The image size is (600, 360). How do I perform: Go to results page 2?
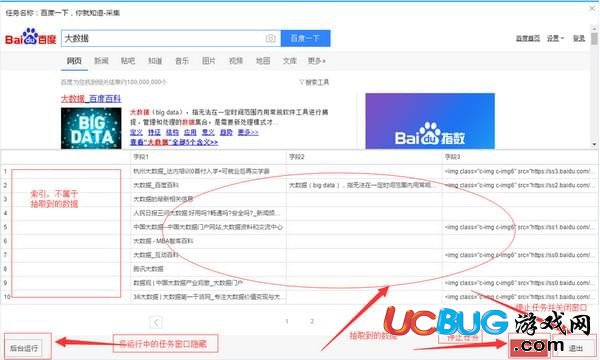[312, 321]
